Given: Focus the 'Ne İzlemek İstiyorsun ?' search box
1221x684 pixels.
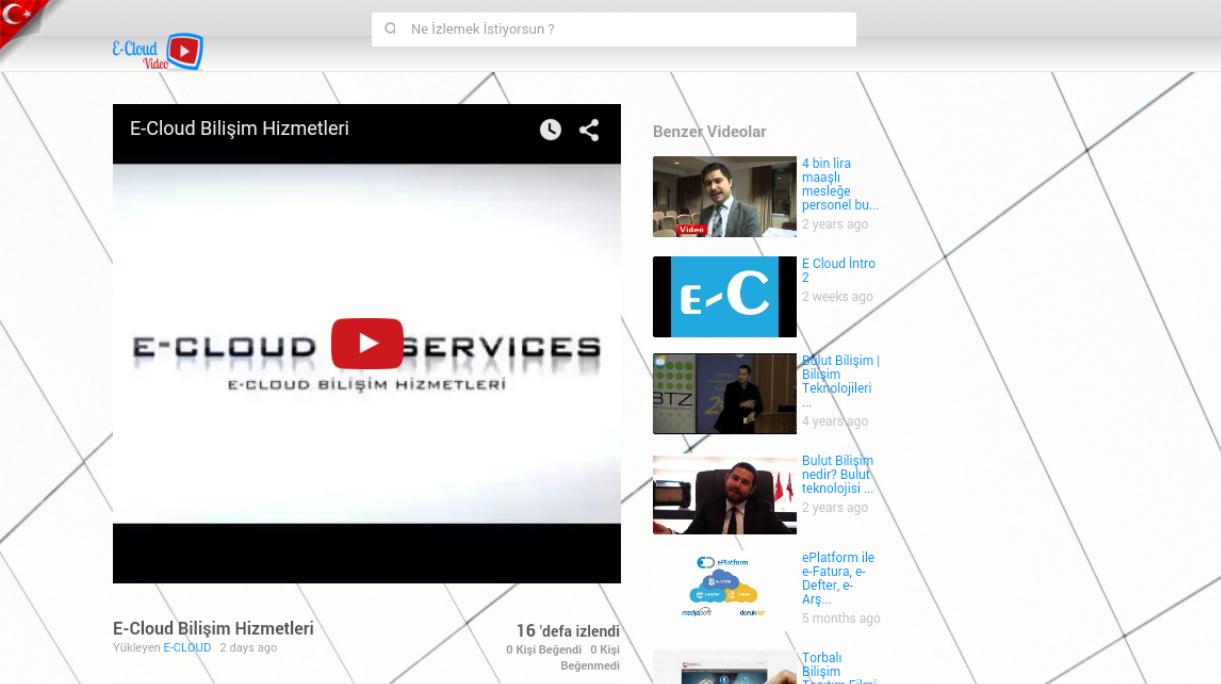Looking at the screenshot, I should pyautogui.click(x=614, y=29).
